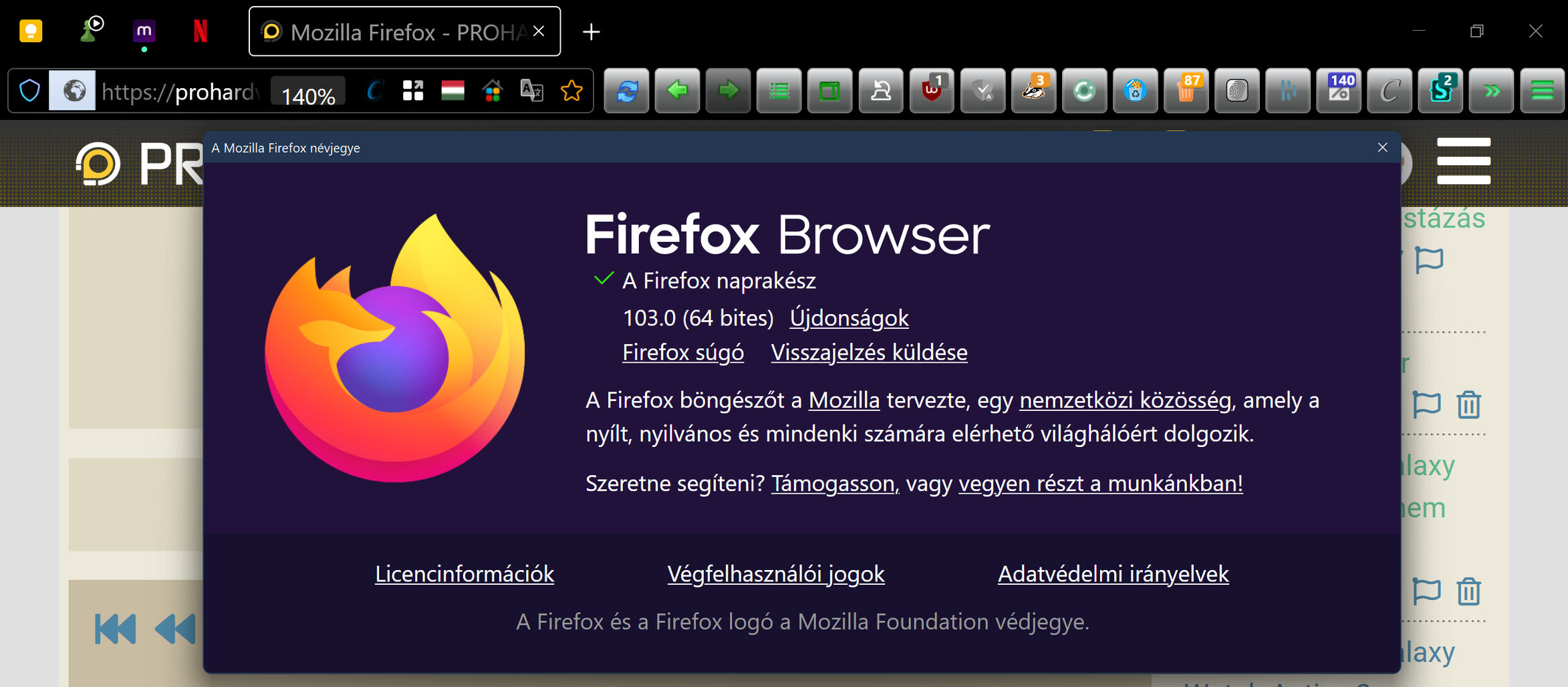The height and width of the screenshot is (687, 1568).
Task: Open a new tab with plus button
Action: 591,31
